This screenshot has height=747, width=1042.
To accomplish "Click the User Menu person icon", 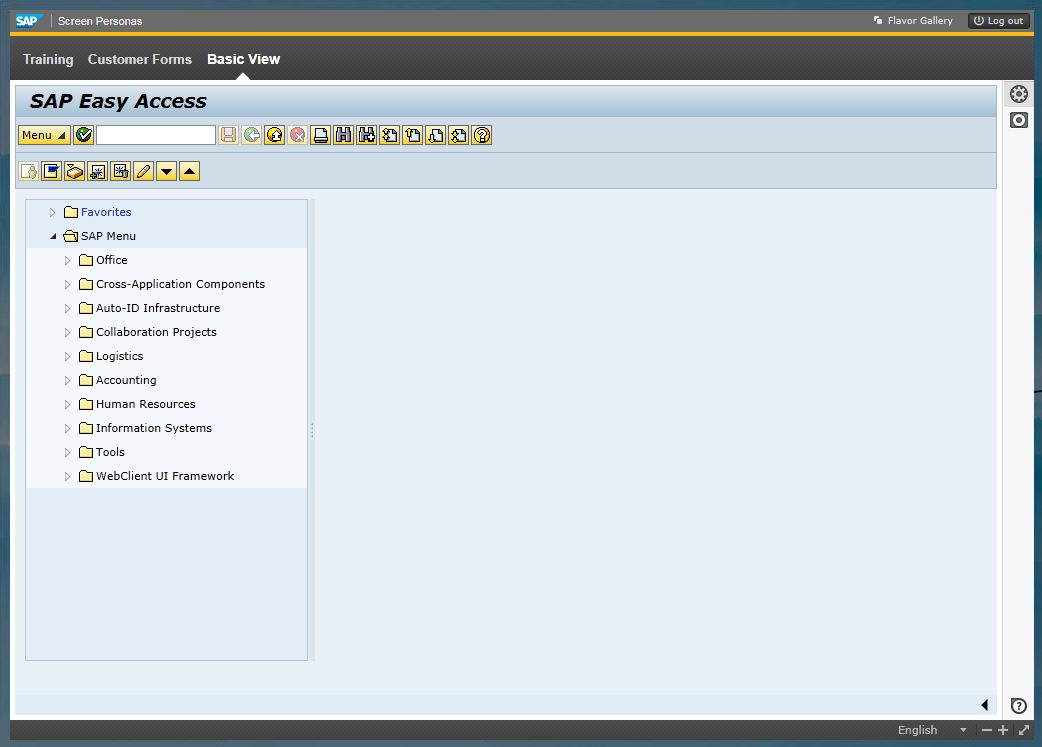I will (29, 171).
